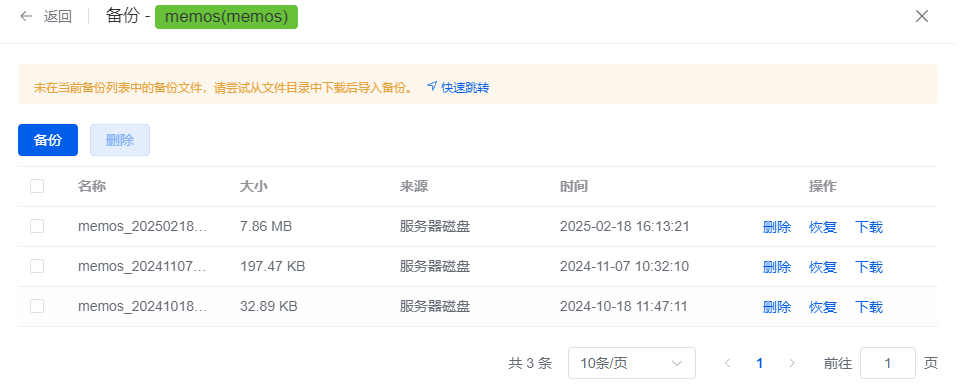Click the 32.89 KB size cell

pos(269,307)
